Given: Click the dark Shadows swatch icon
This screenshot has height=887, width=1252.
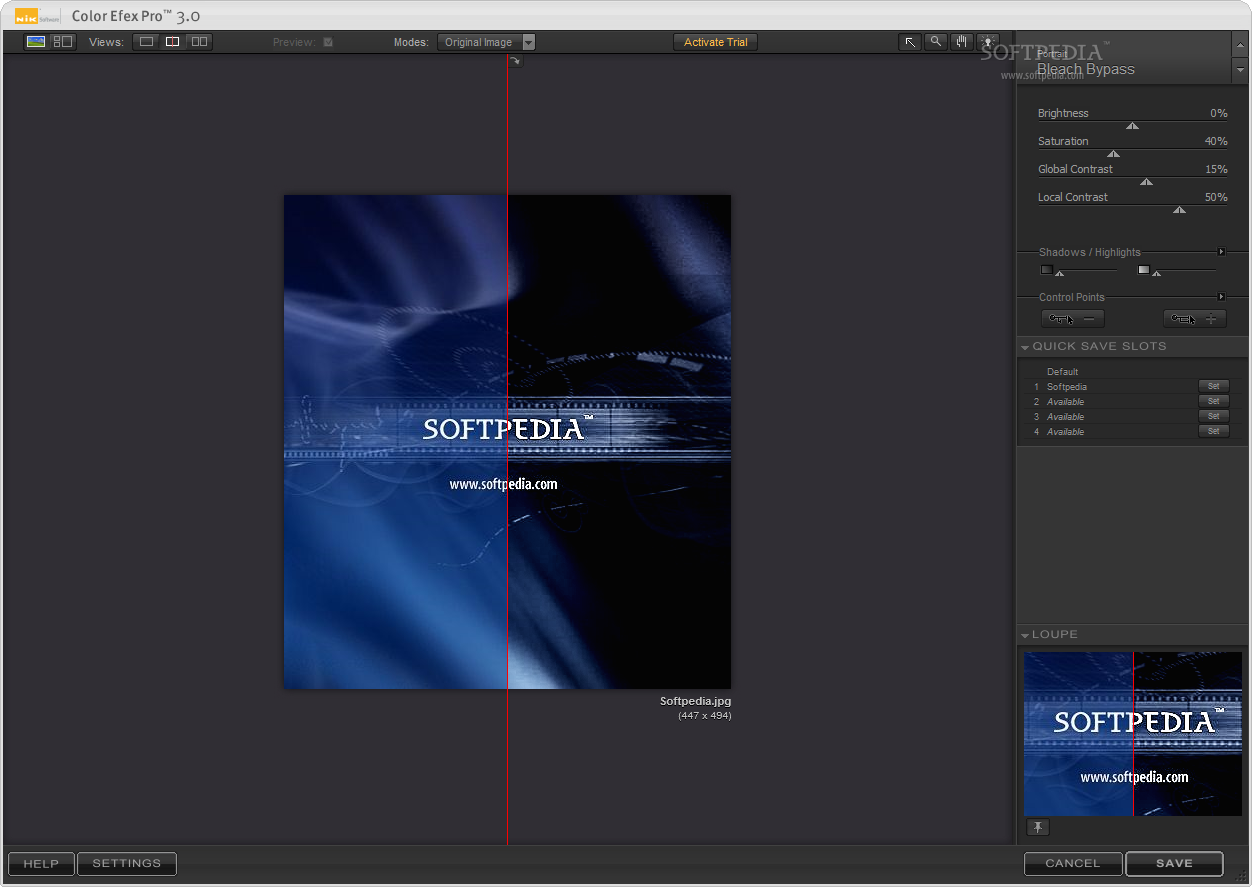Looking at the screenshot, I should coord(1046,269).
